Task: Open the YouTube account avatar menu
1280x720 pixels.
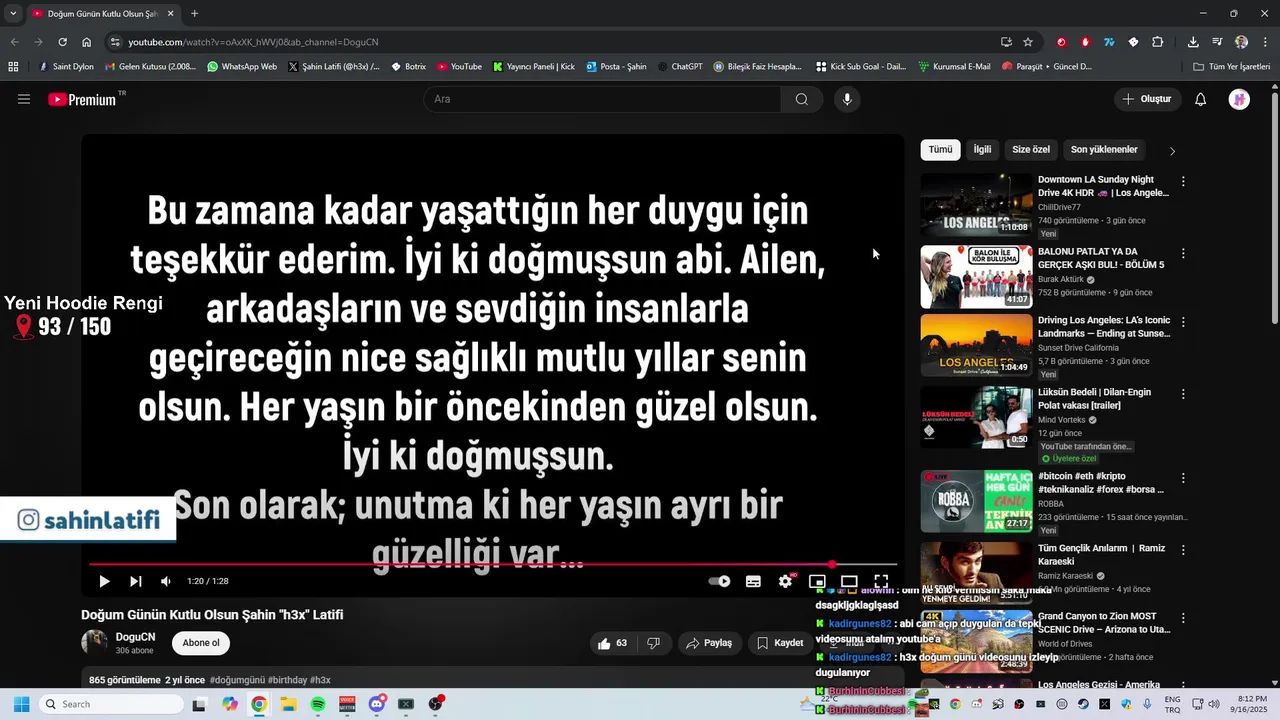Action: point(1239,99)
